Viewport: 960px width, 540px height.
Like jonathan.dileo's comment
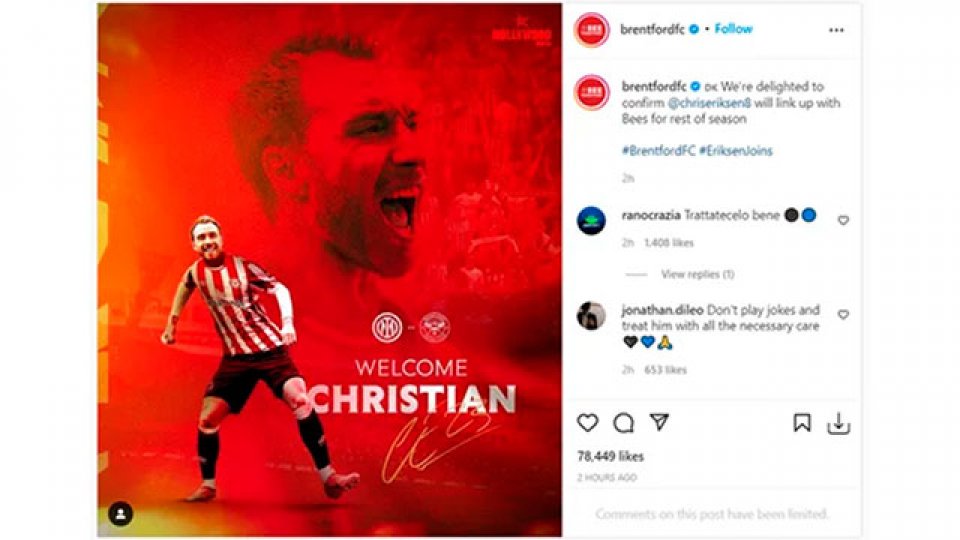(x=843, y=315)
